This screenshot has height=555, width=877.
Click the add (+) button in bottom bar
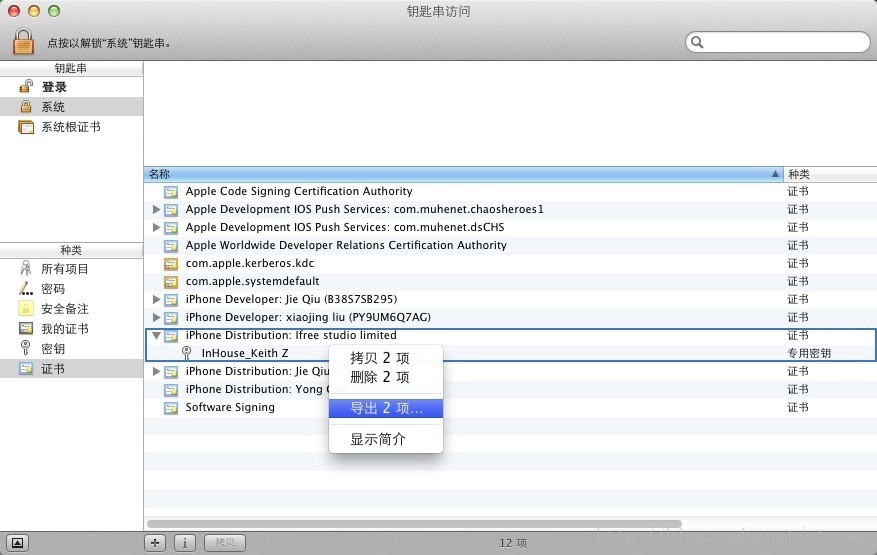click(155, 543)
